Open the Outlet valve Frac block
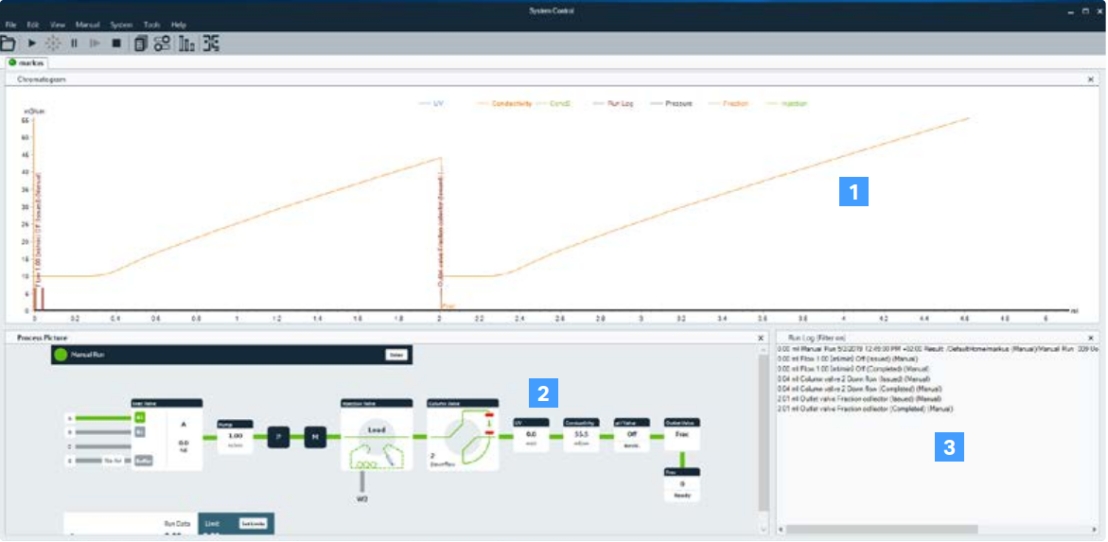This screenshot has width=1108, height=542. pyautogui.click(x=683, y=436)
